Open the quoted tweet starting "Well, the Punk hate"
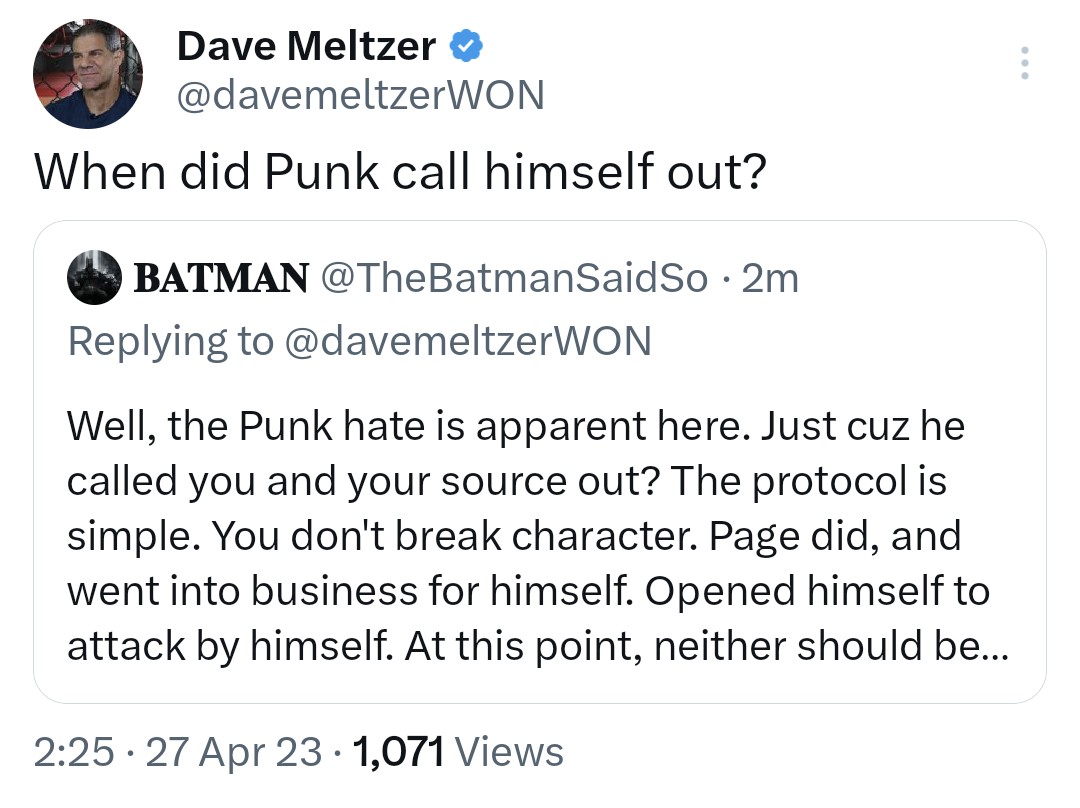 point(540,482)
